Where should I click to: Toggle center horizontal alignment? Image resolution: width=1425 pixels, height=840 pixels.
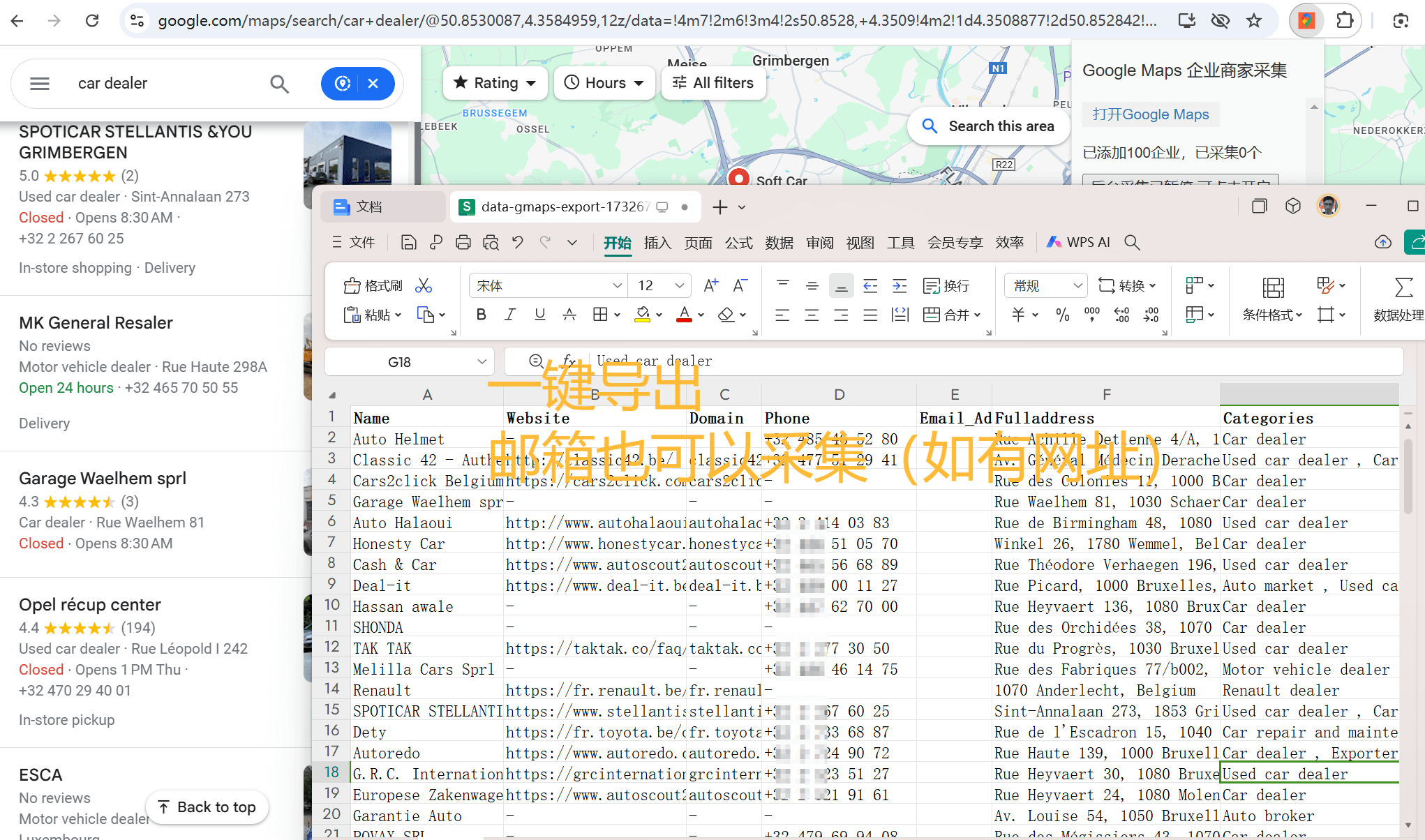(x=812, y=315)
